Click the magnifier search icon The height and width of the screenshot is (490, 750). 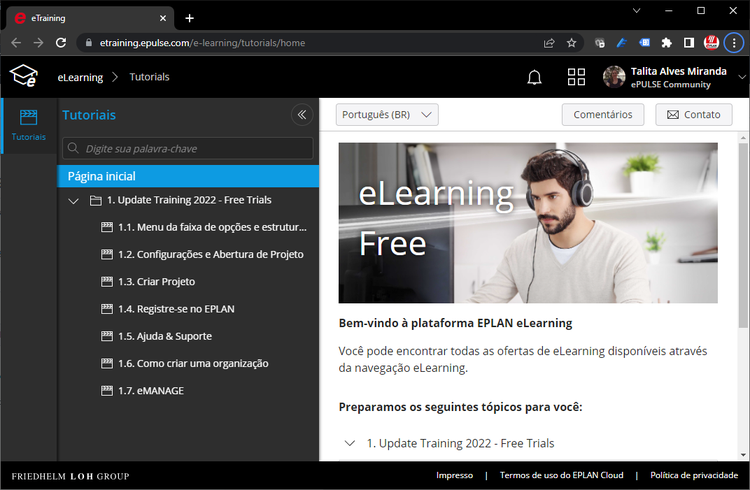coord(73,148)
